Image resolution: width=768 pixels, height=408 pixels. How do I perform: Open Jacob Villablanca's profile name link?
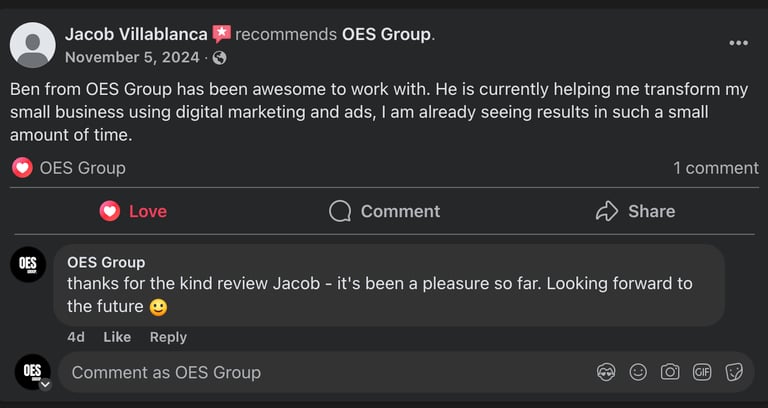(136, 34)
